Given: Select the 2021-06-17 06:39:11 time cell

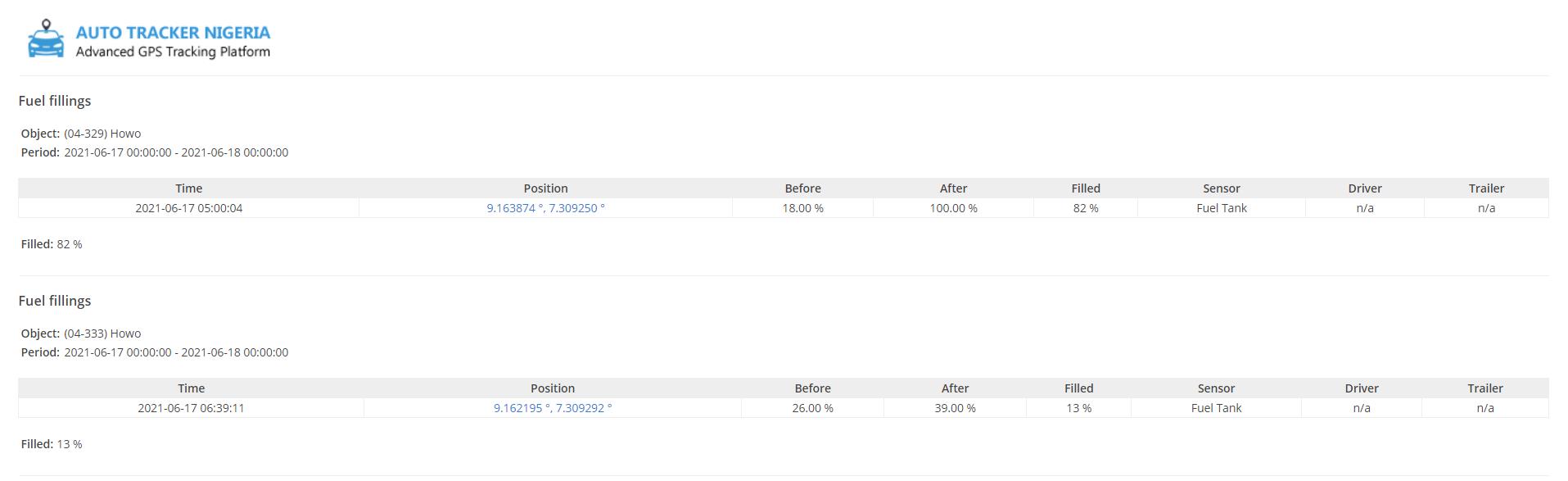Looking at the screenshot, I should [x=191, y=408].
